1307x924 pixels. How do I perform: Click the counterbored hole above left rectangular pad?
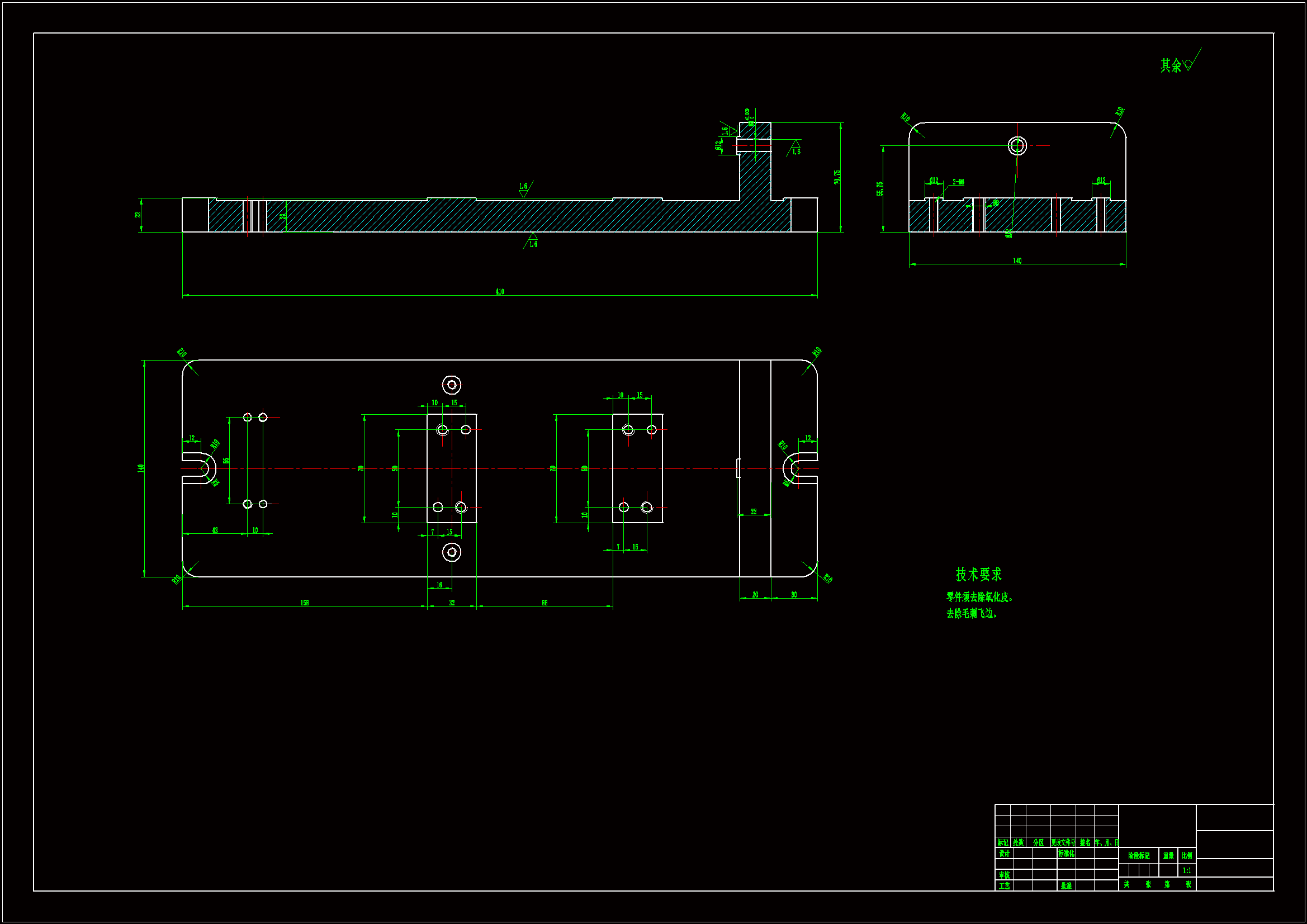[x=452, y=385]
